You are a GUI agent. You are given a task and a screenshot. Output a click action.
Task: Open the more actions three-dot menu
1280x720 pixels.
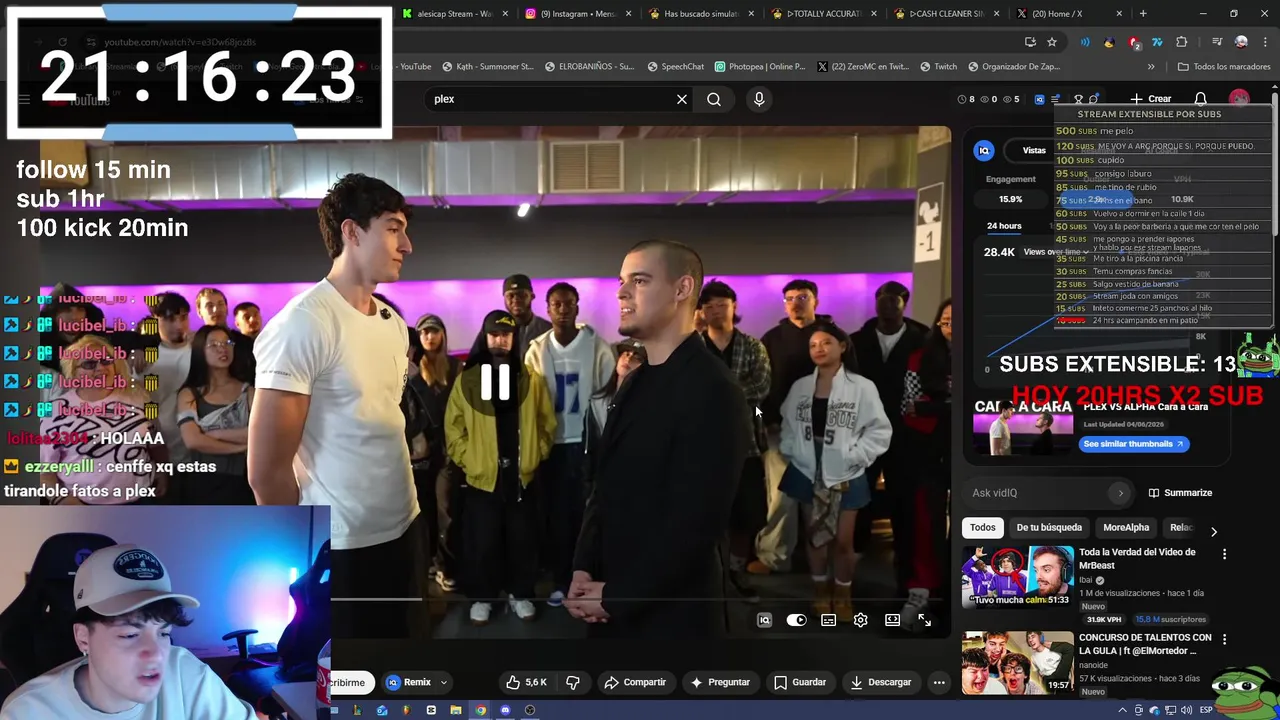pos(939,682)
